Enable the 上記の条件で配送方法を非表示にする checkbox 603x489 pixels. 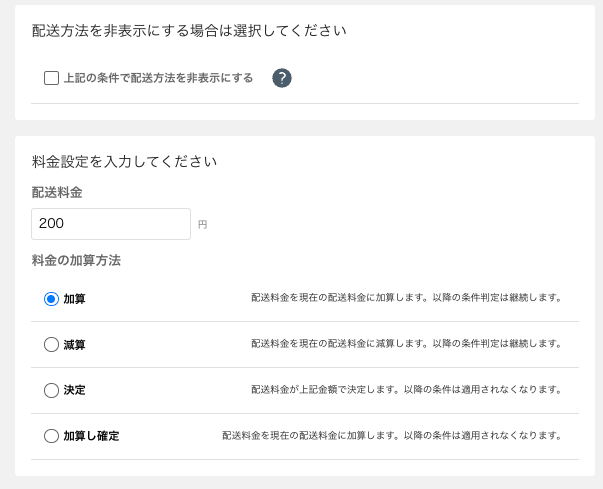pos(52,78)
